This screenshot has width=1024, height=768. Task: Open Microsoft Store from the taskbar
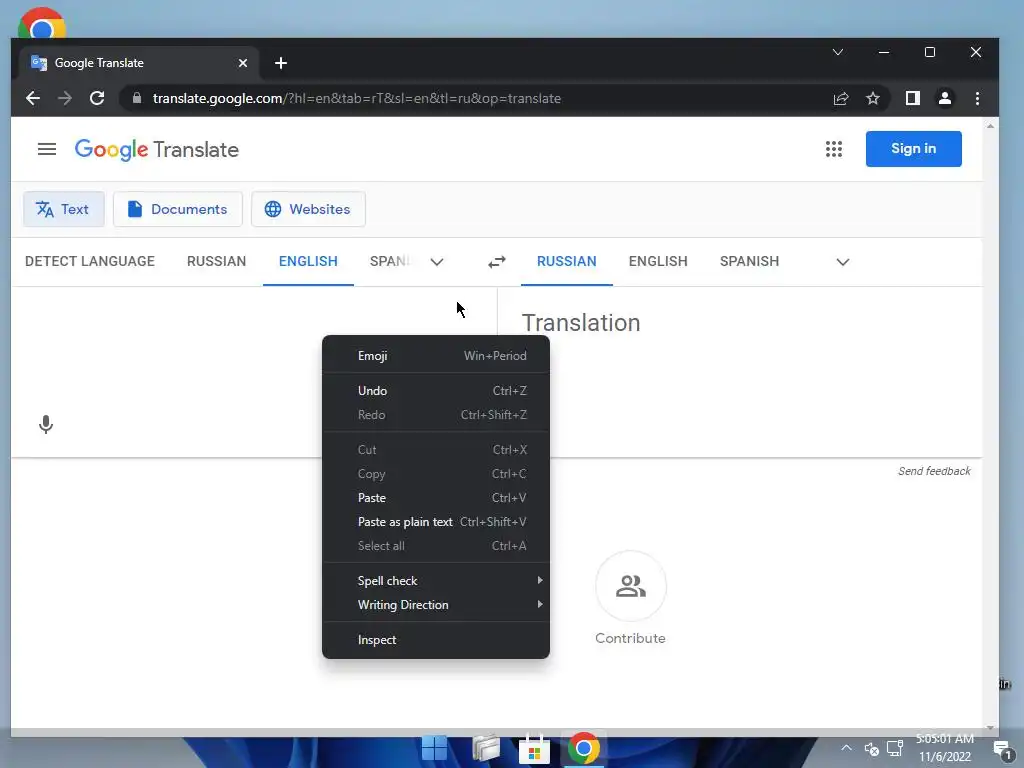(x=534, y=750)
